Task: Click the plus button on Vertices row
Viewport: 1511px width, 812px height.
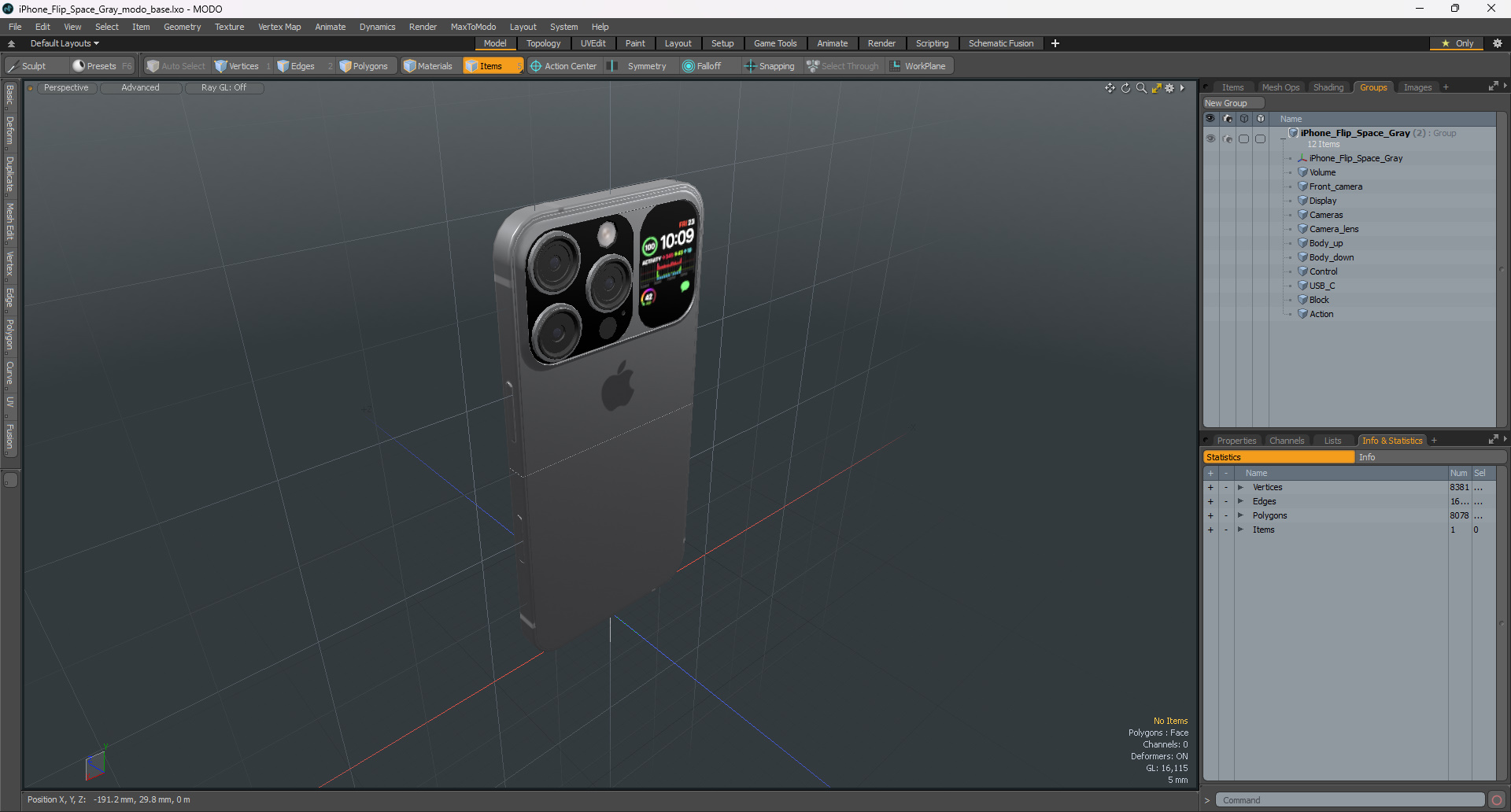Action: (1210, 488)
